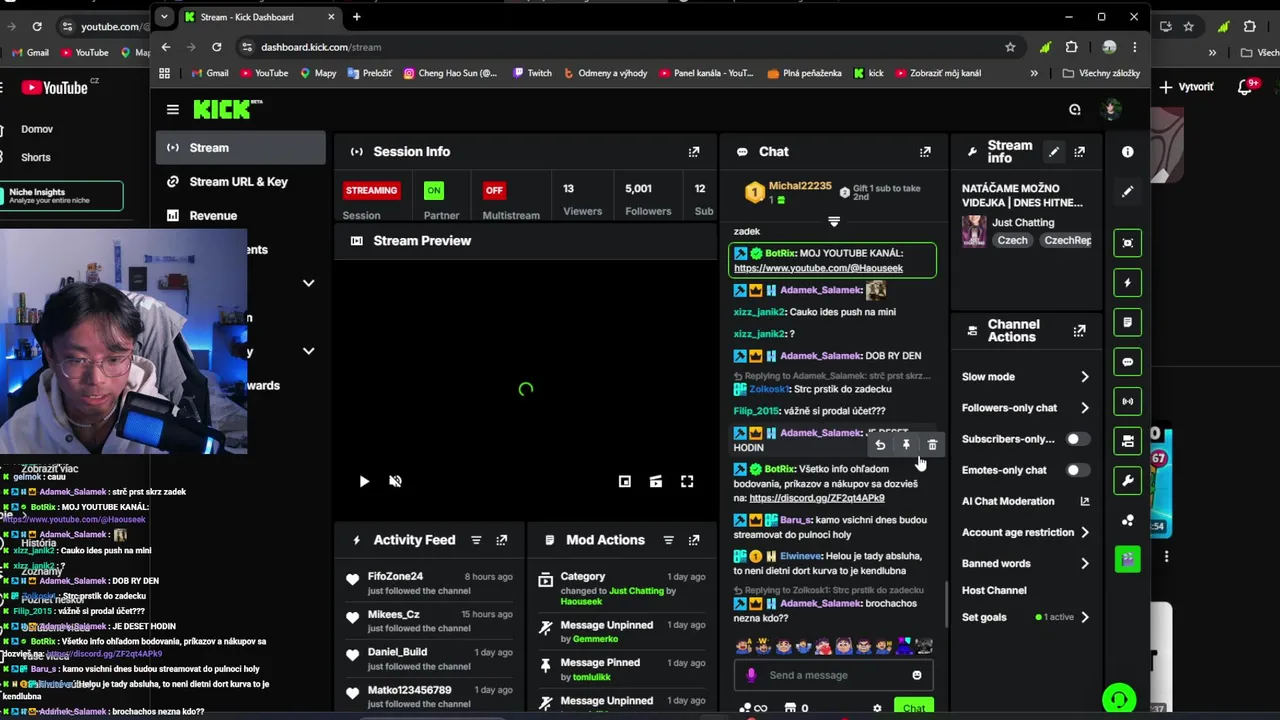The width and height of the screenshot is (1280, 720).
Task: Toggle the Multistream OFF indicator
Action: tap(494, 190)
